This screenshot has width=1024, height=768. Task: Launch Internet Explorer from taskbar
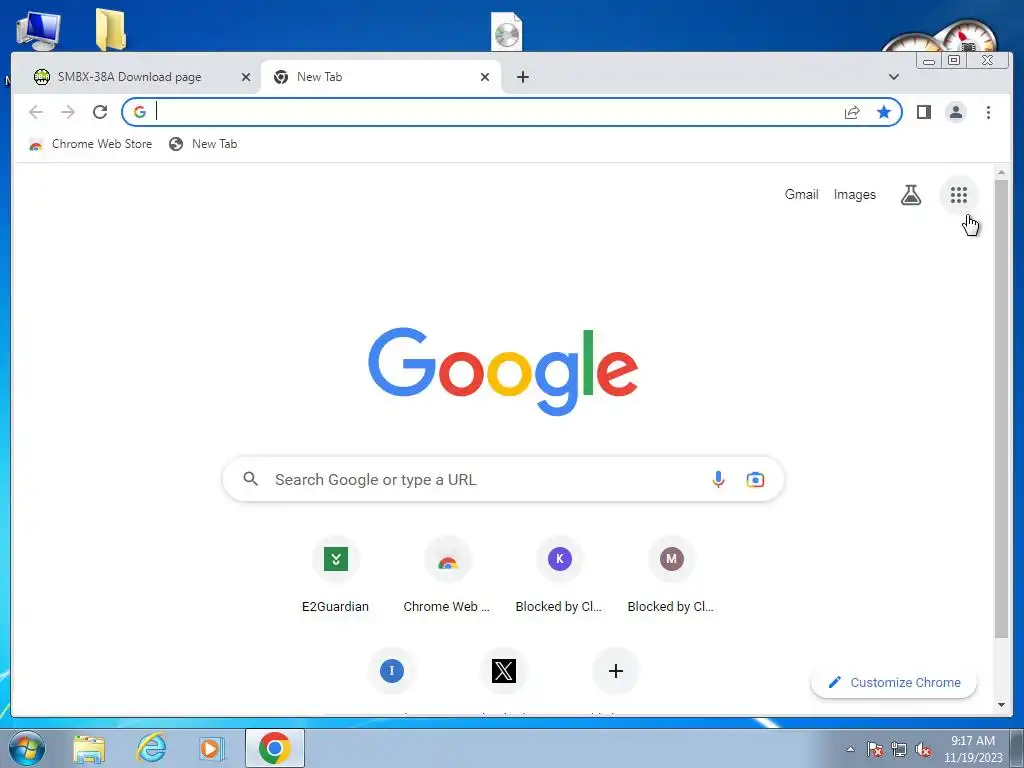pos(151,748)
